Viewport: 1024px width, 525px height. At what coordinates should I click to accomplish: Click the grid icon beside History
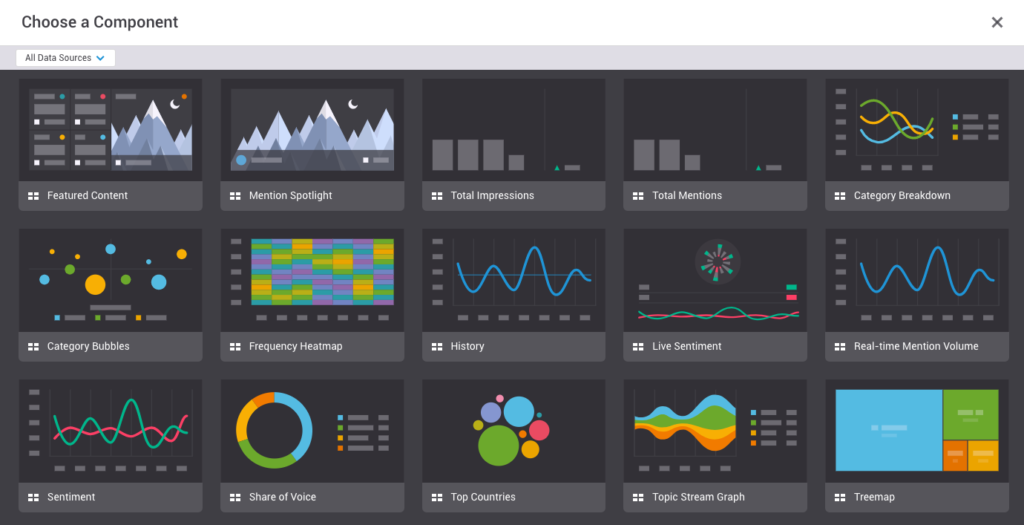tap(437, 347)
